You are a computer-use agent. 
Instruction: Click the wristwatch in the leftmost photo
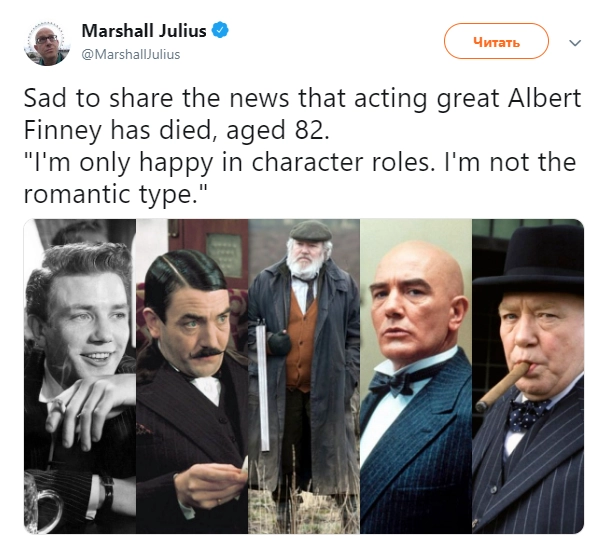pos(107,493)
